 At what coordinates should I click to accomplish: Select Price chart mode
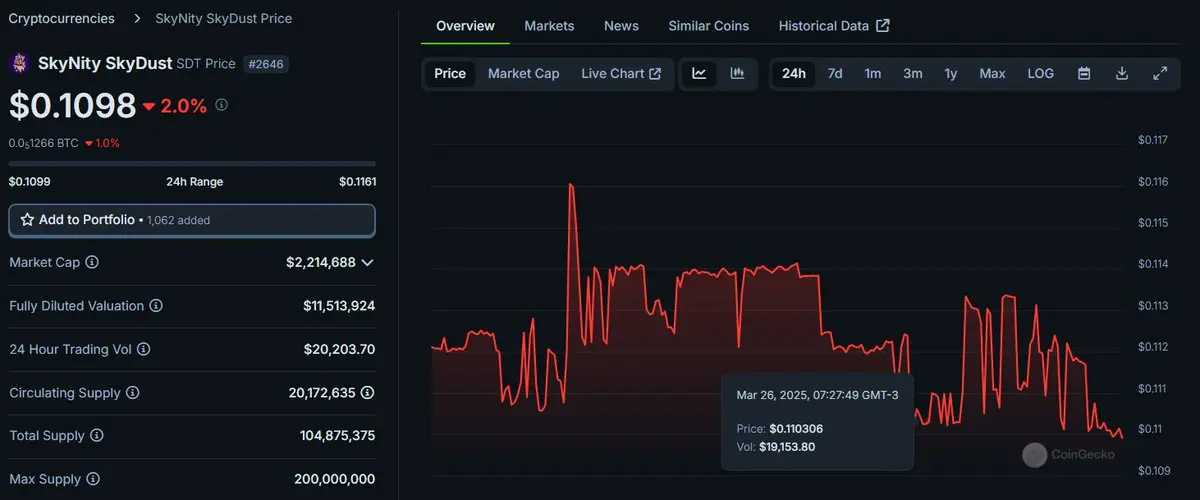pos(450,73)
